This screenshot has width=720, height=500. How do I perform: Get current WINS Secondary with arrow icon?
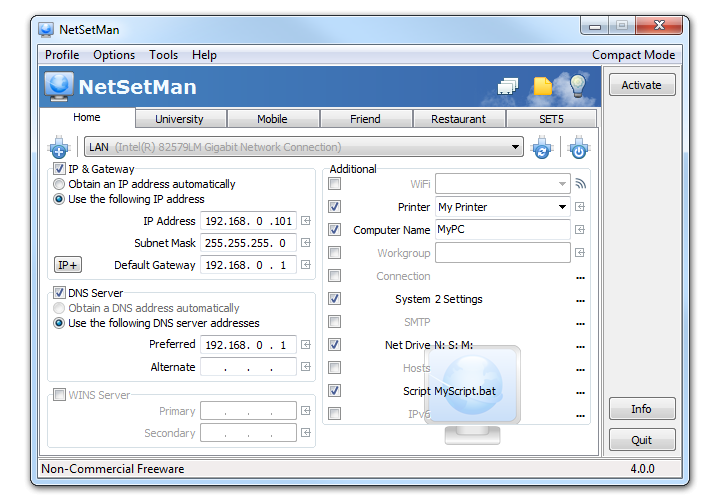pyautogui.click(x=306, y=433)
